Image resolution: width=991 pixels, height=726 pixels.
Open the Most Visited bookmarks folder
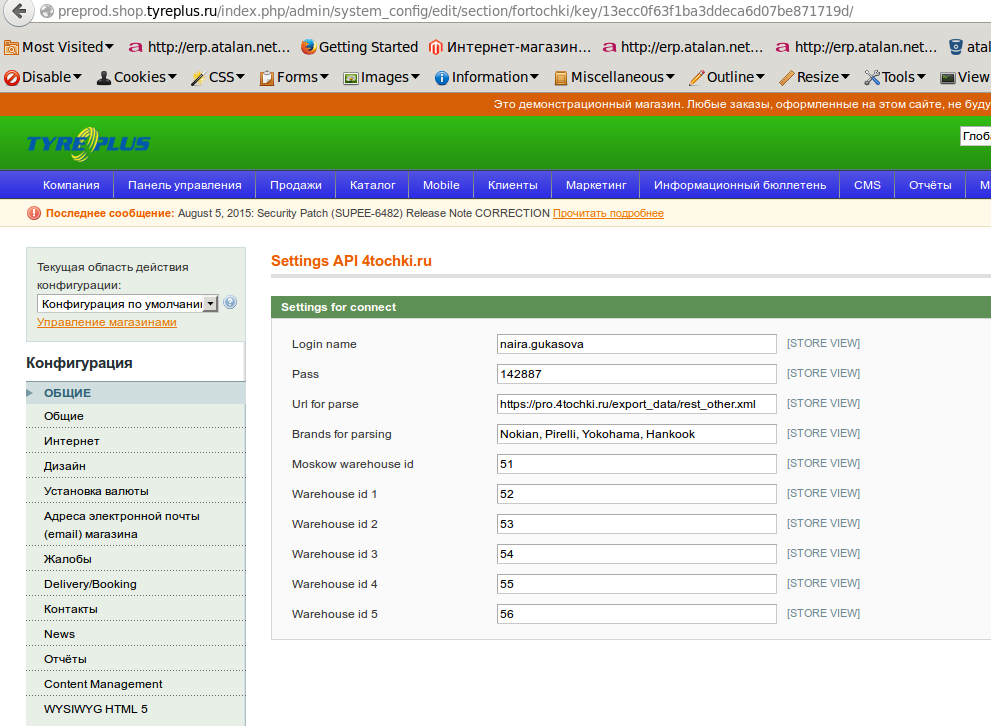click(59, 47)
